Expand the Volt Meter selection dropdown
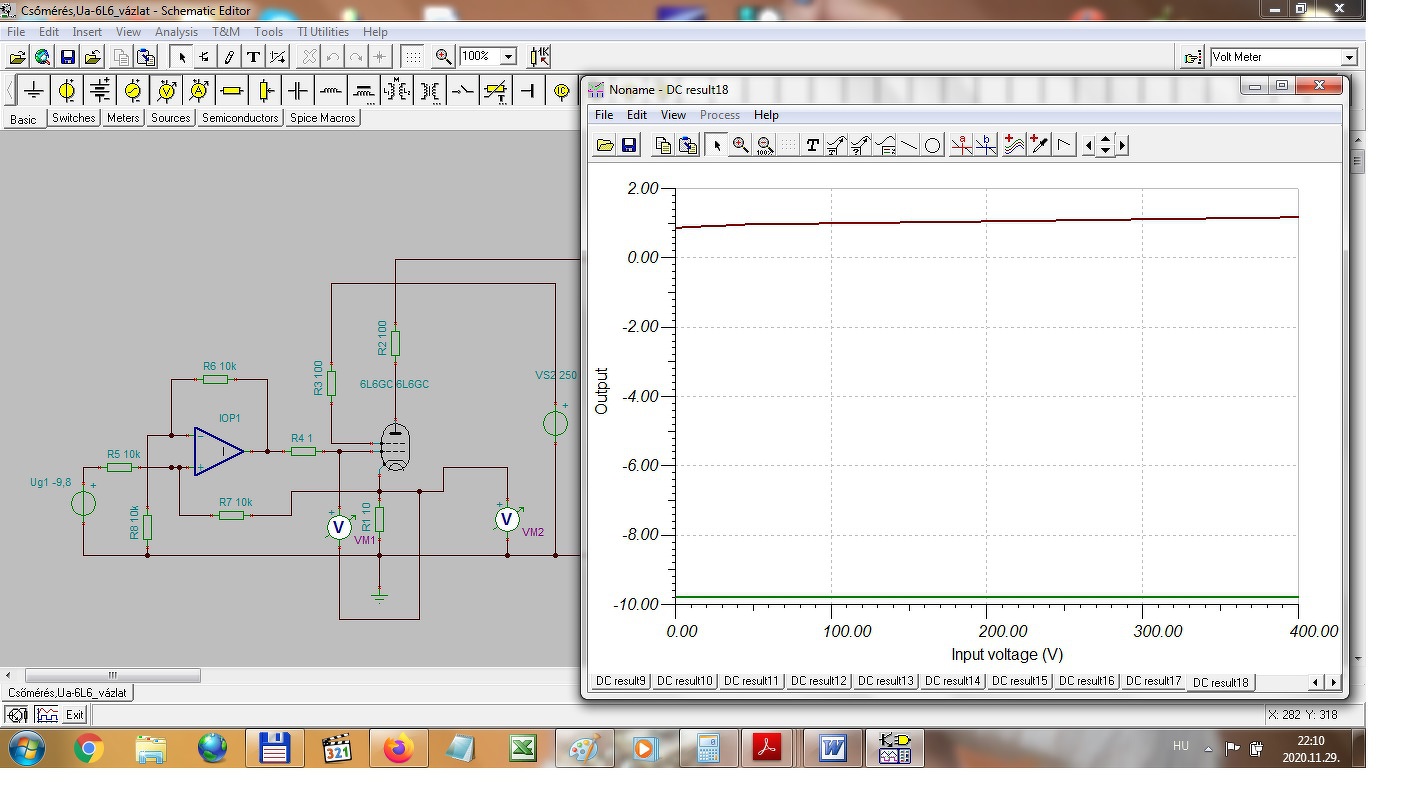The width and height of the screenshot is (1406, 786). 1349,58
